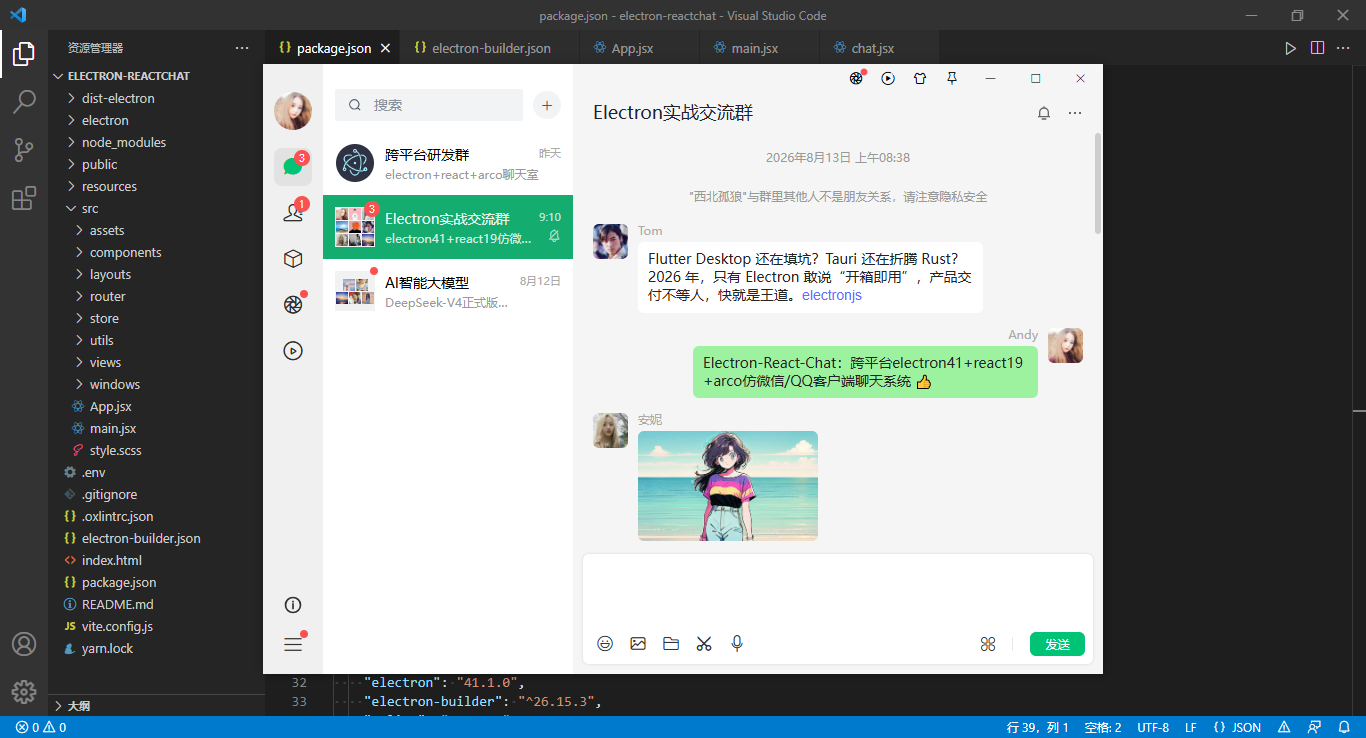Open the electronjs link in Tom's message

click(x=832, y=295)
